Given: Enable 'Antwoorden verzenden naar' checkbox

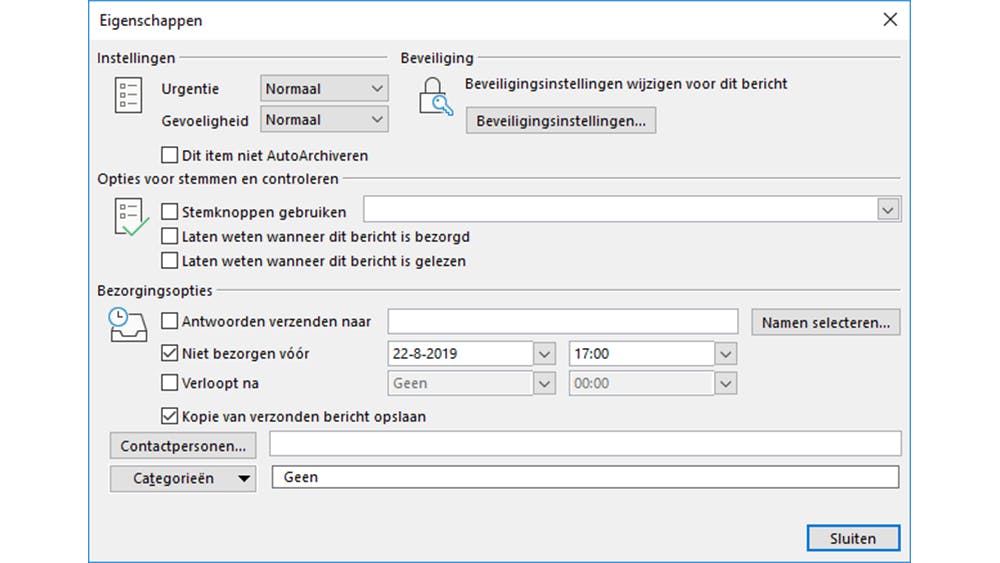Looking at the screenshot, I should tap(169, 321).
